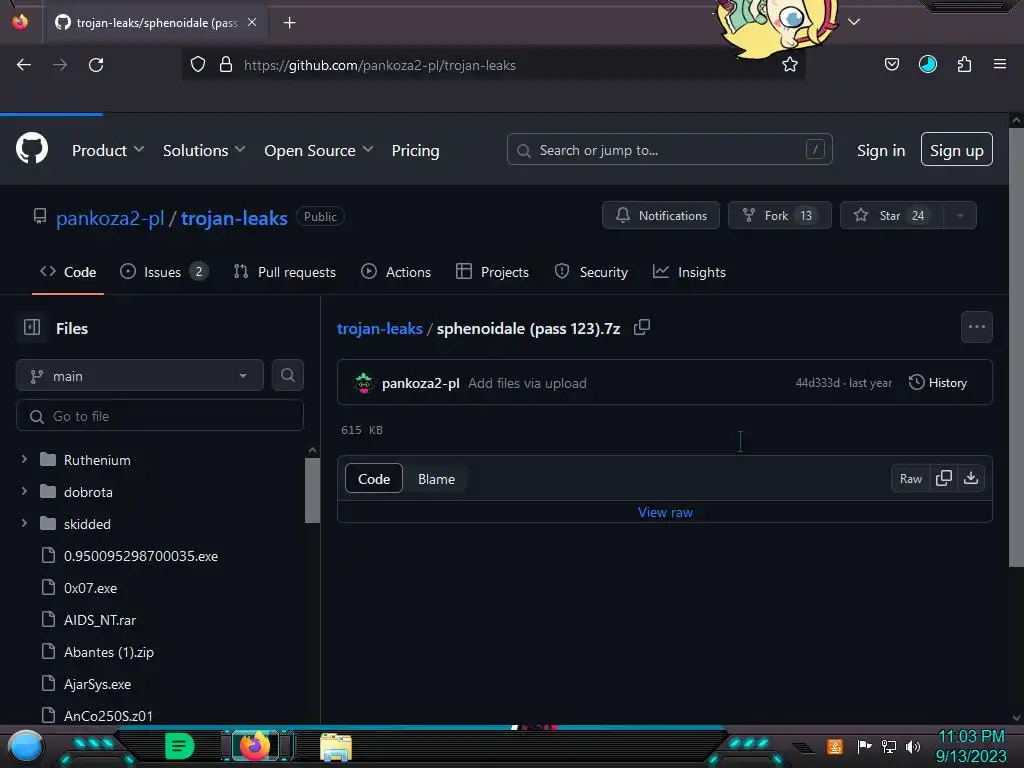The height and width of the screenshot is (768, 1024).
Task: Click the Notifications bell button
Action: coord(661,216)
